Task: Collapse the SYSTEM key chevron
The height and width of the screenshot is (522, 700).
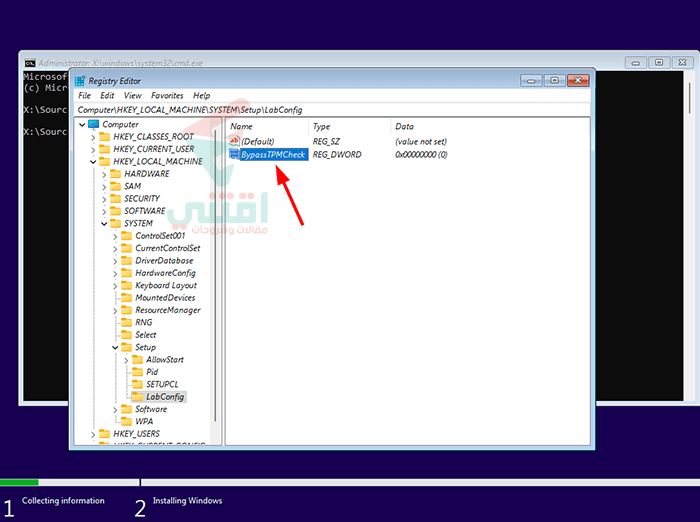Action: click(104, 224)
